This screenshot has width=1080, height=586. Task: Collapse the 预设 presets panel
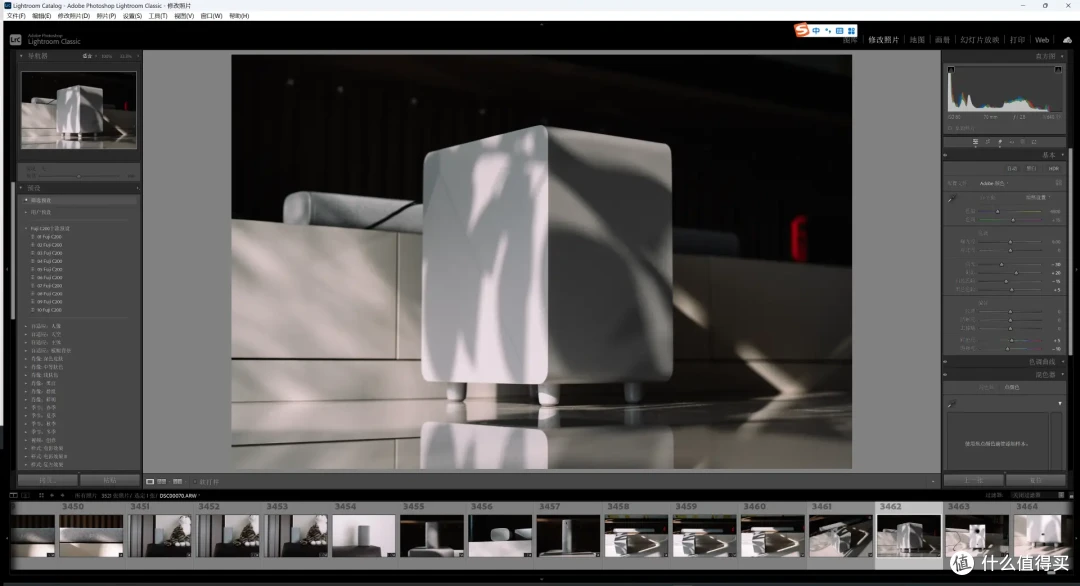[x=21, y=187]
